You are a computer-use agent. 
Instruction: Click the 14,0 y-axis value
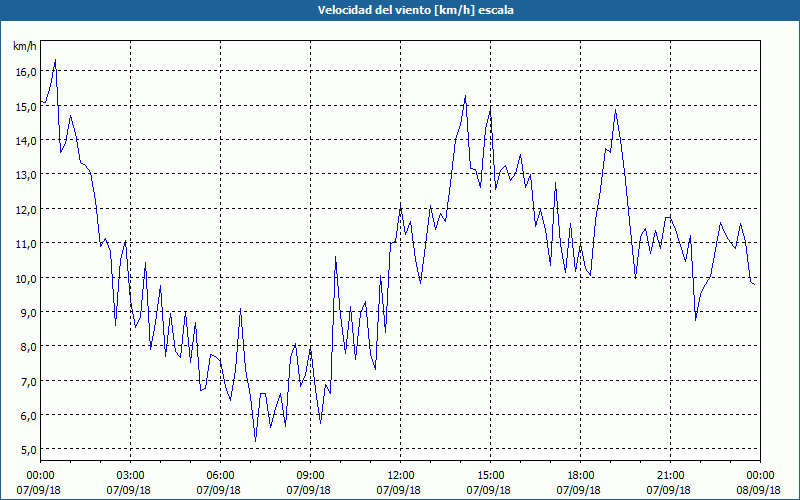point(26,140)
